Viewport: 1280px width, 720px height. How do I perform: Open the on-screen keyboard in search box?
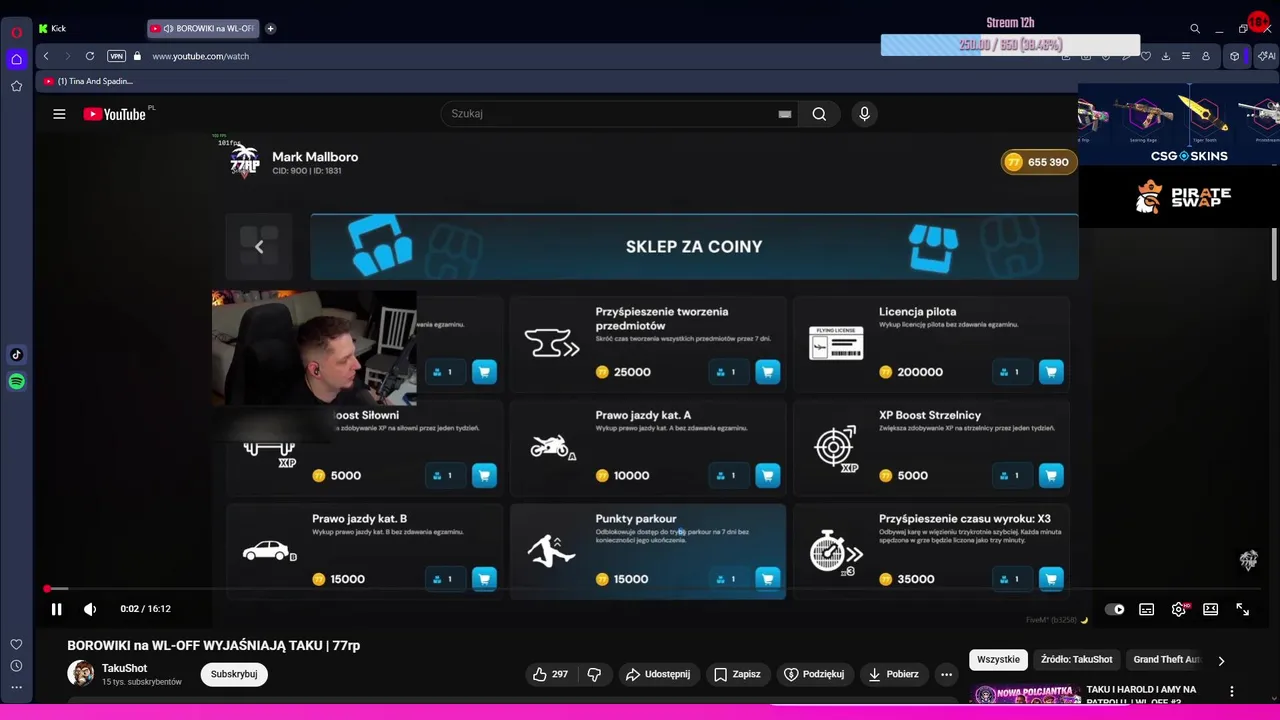(x=785, y=114)
